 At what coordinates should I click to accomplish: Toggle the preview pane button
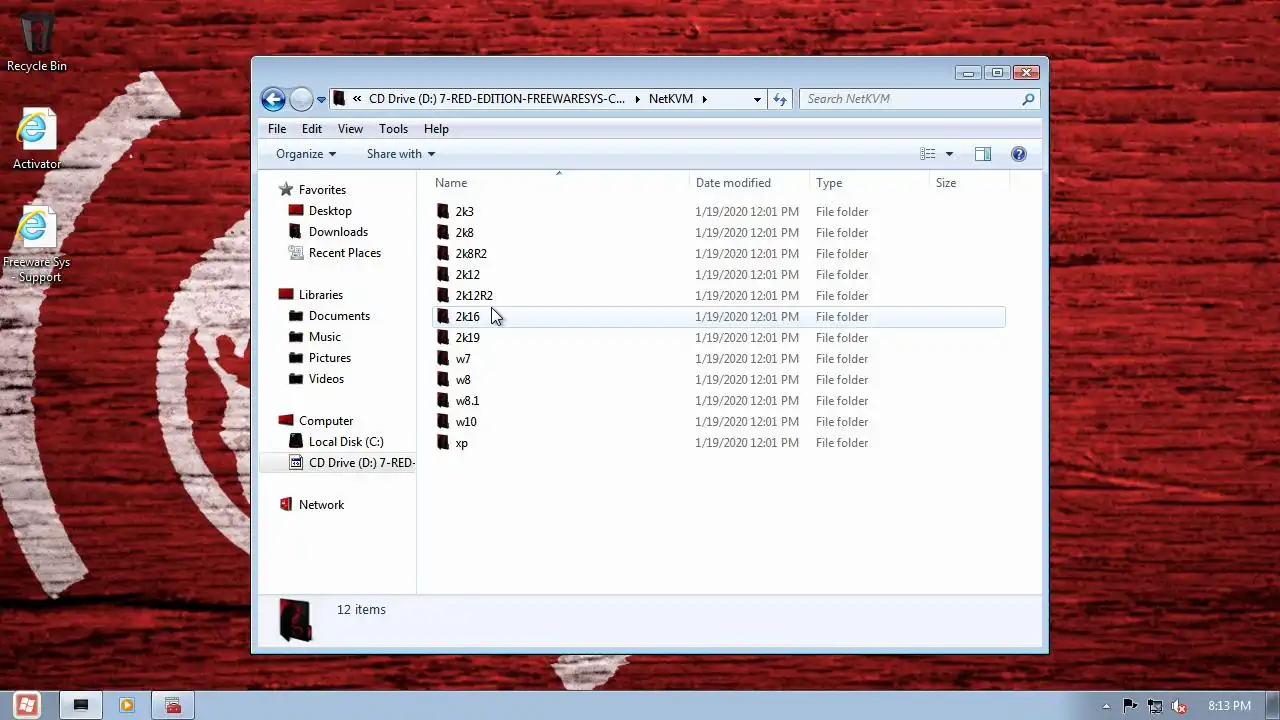click(983, 154)
